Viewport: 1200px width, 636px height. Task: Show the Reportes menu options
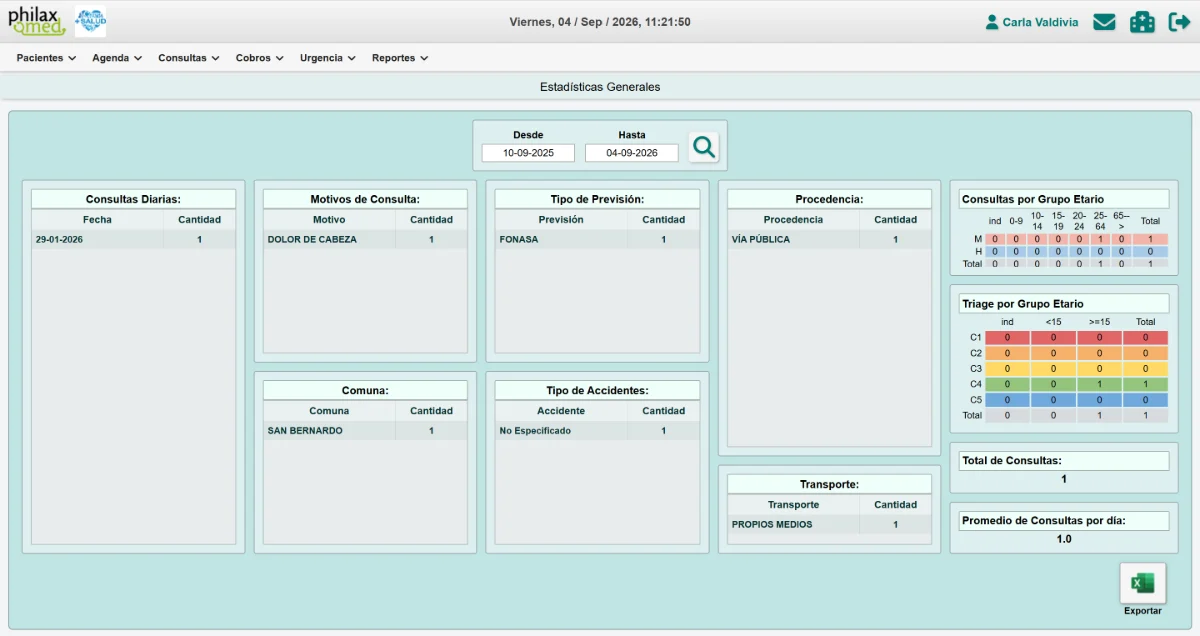click(x=400, y=58)
